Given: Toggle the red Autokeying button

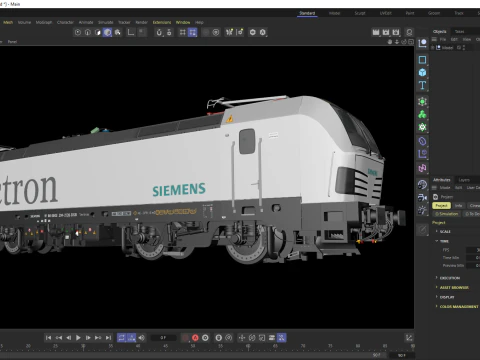Looking at the screenshot, I should [195, 338].
